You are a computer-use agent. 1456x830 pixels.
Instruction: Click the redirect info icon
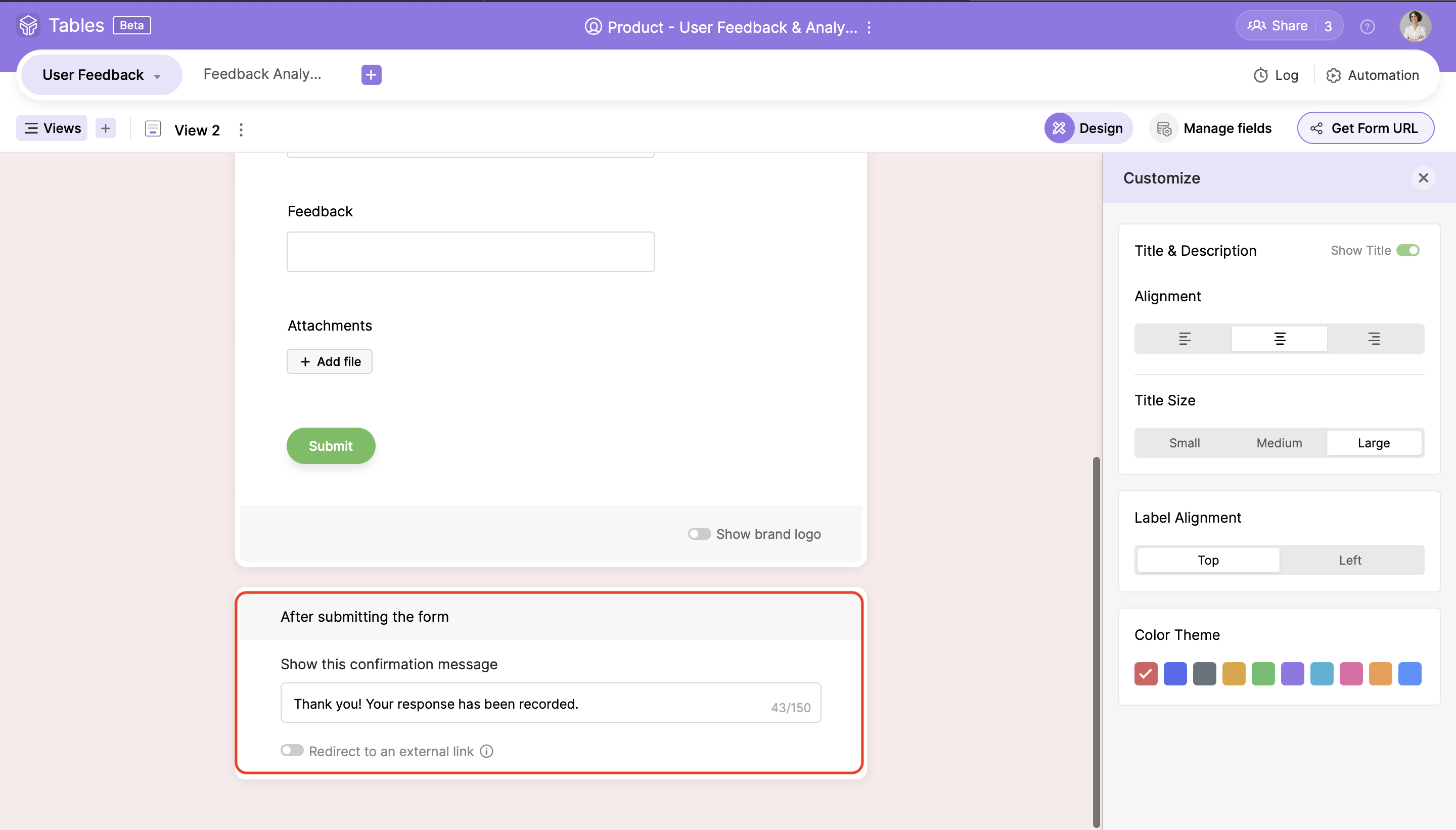(486, 751)
